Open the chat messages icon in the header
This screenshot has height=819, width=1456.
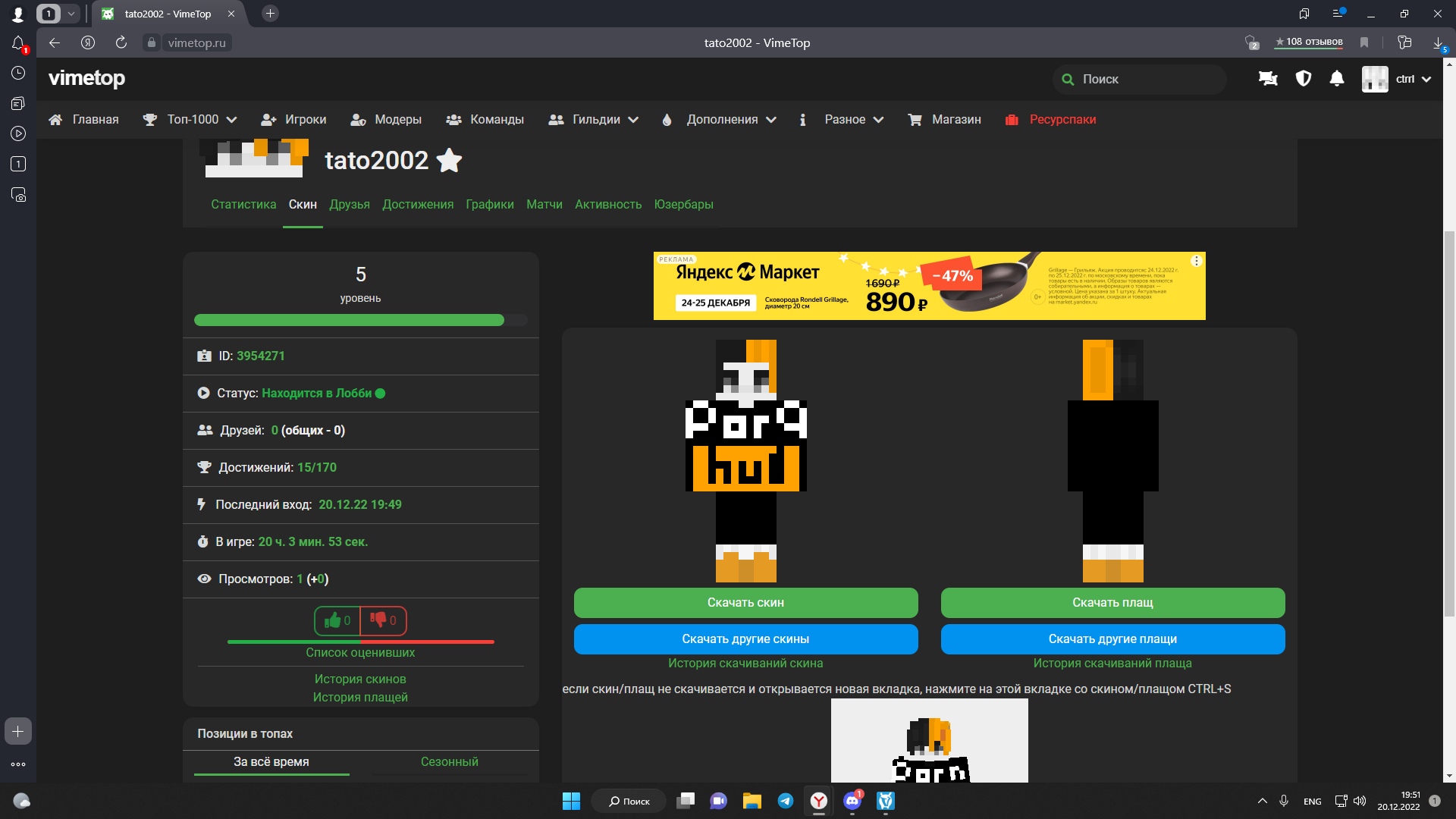coord(1268,79)
